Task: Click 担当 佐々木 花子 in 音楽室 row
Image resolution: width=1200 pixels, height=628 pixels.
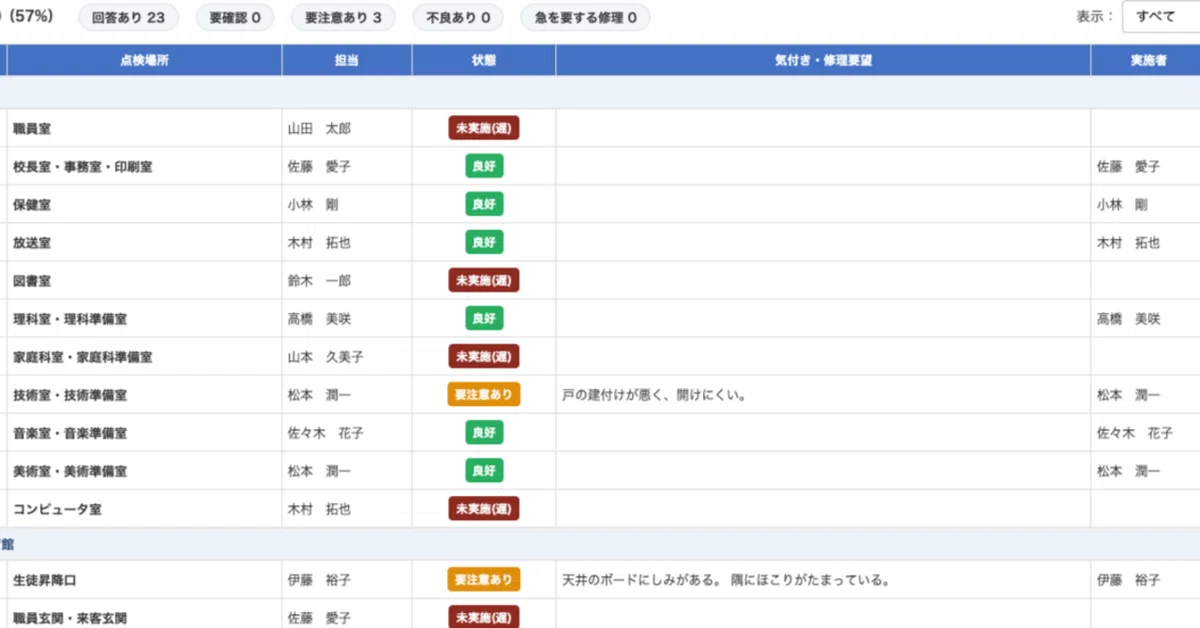Action: coord(325,433)
